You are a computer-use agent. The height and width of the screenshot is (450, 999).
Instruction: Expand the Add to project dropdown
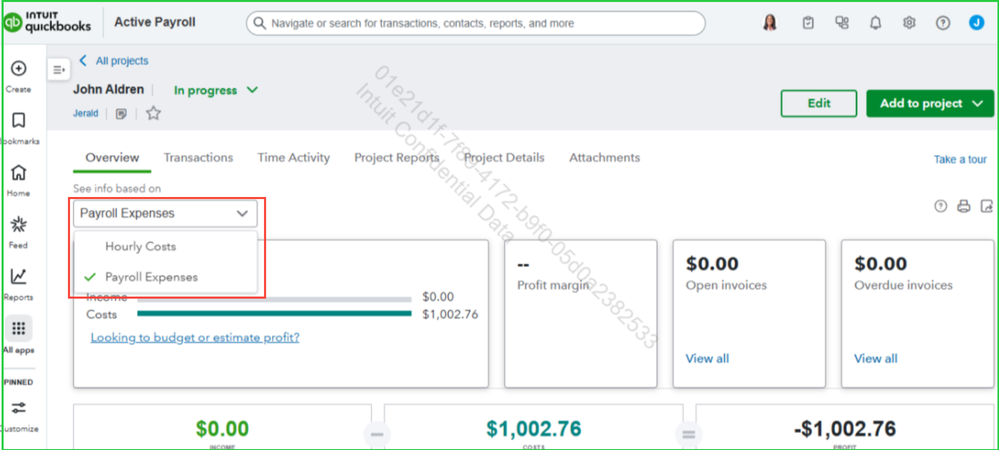(924, 103)
